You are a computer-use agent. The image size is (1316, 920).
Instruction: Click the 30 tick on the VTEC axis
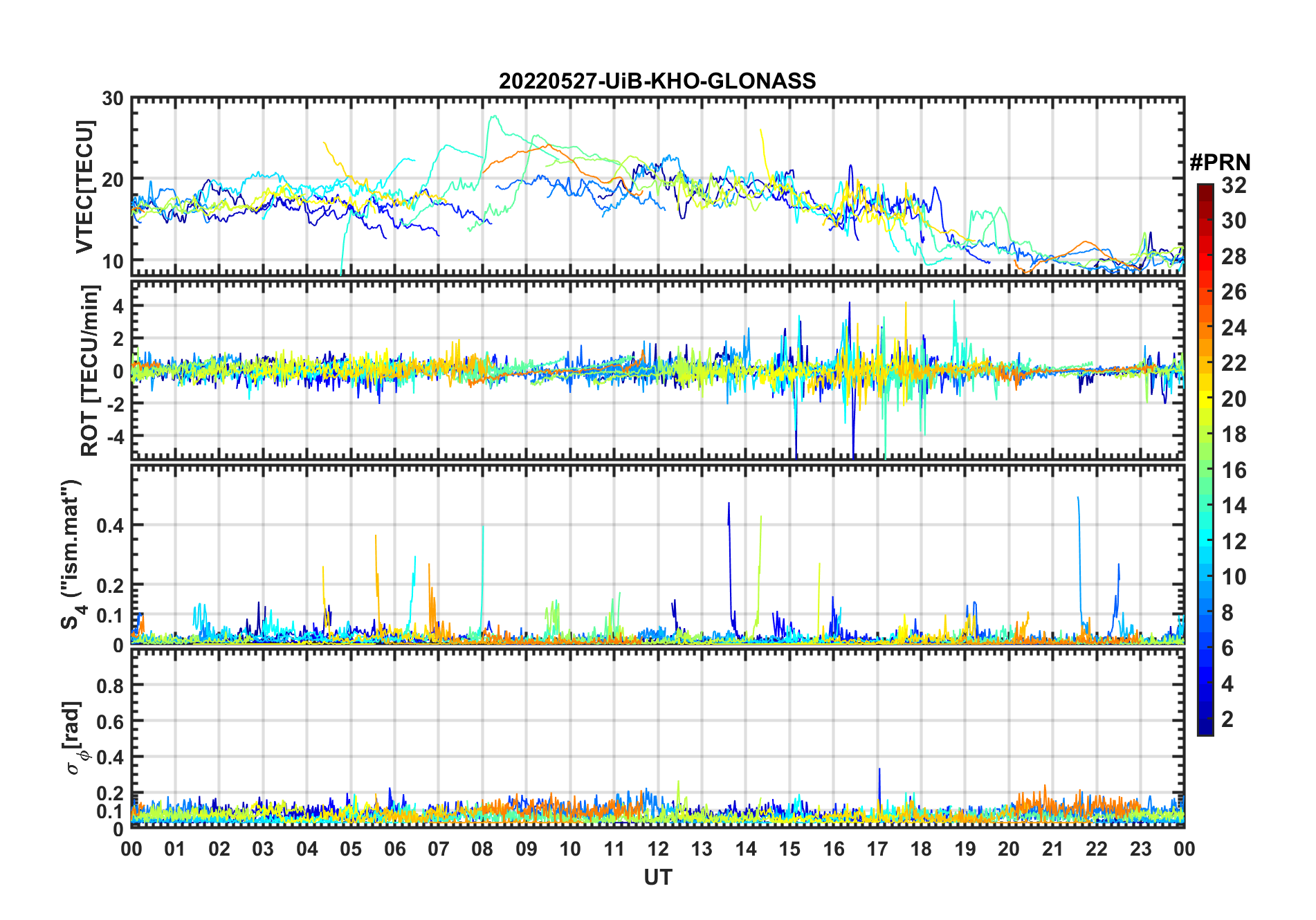pyautogui.click(x=113, y=98)
